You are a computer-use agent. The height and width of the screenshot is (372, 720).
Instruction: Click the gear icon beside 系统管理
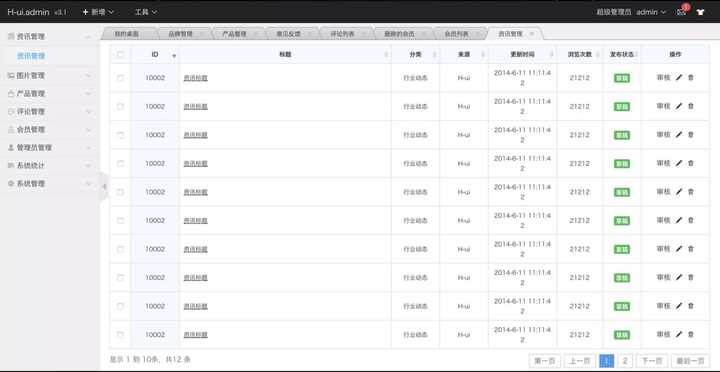point(11,183)
